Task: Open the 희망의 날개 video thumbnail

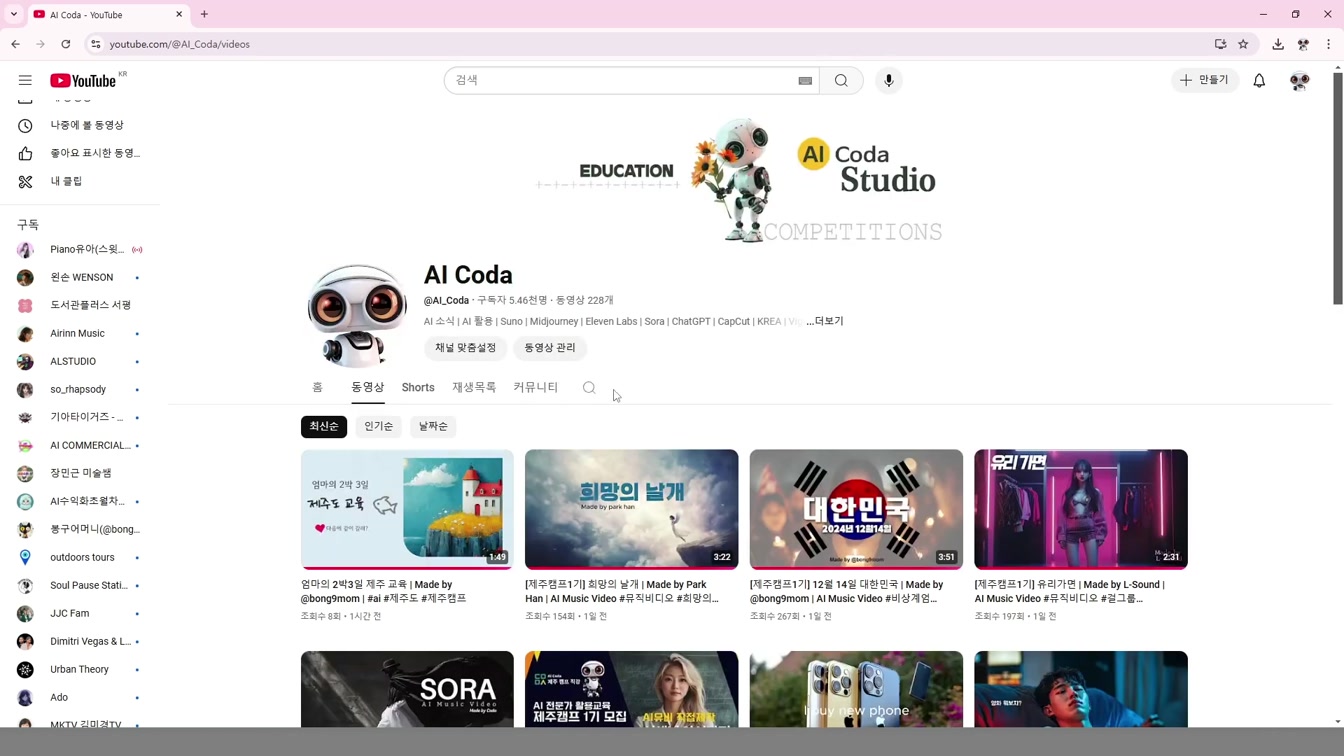Action: click(632, 509)
